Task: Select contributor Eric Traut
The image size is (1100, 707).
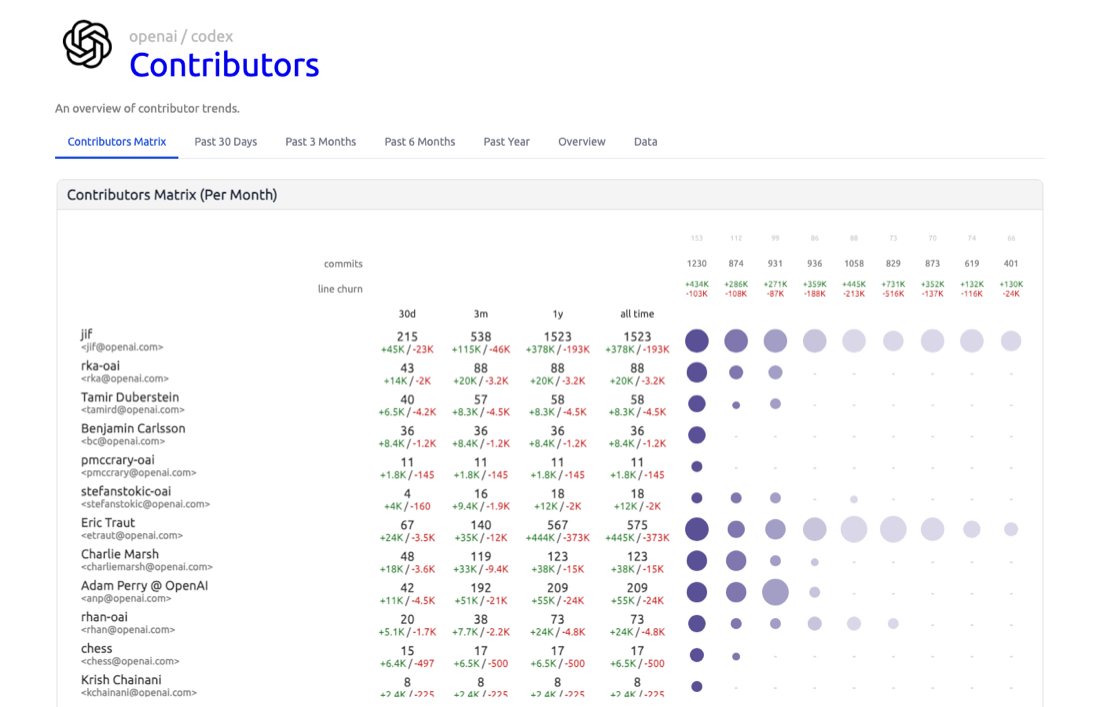Action: [x=108, y=523]
